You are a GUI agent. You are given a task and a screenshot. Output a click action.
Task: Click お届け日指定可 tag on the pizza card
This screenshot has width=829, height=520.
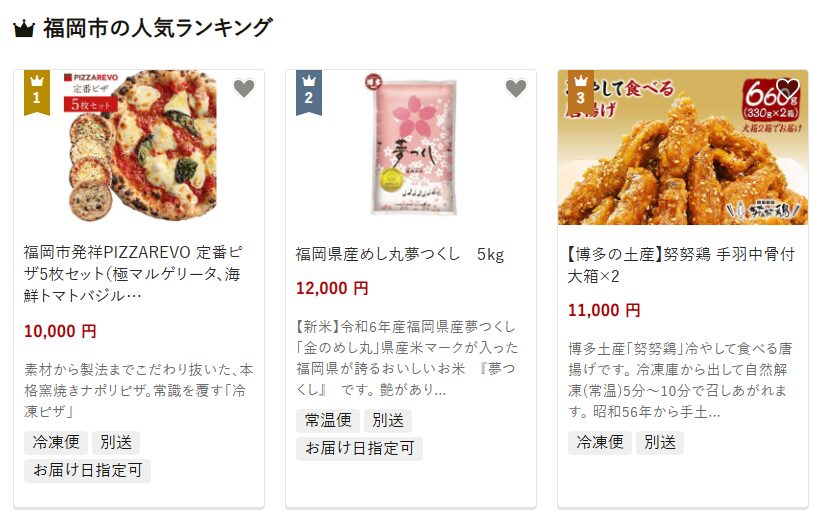(87, 470)
